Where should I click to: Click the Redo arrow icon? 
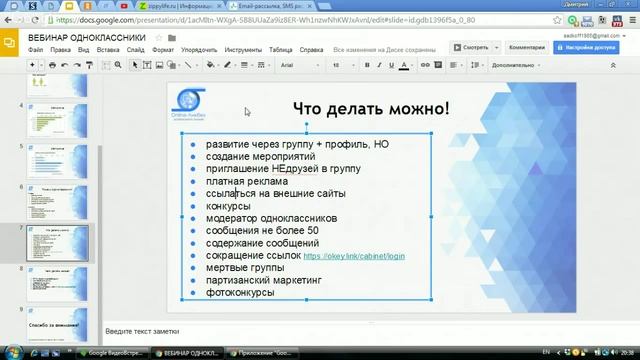77,65
